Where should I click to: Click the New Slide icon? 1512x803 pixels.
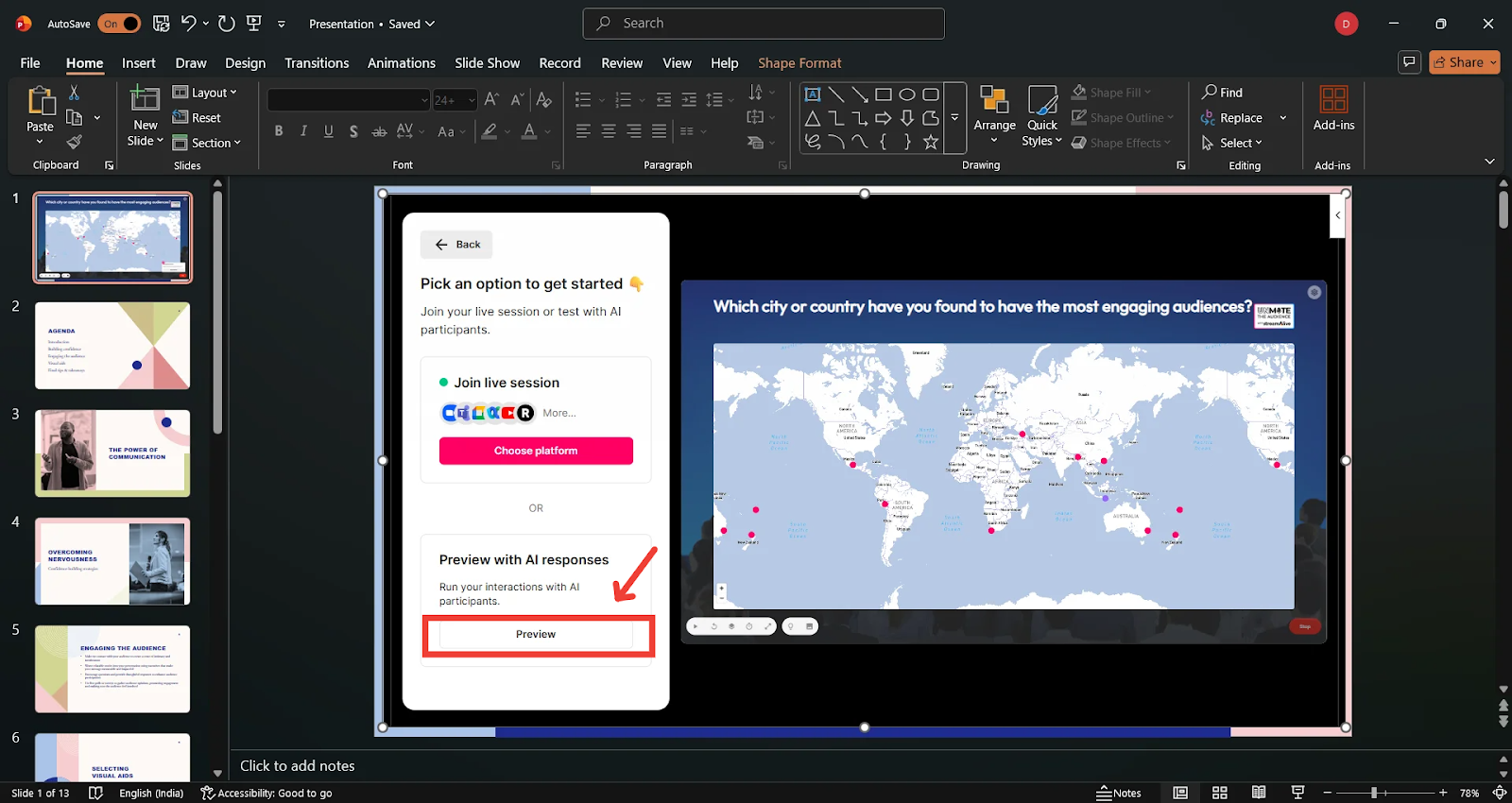[145, 99]
